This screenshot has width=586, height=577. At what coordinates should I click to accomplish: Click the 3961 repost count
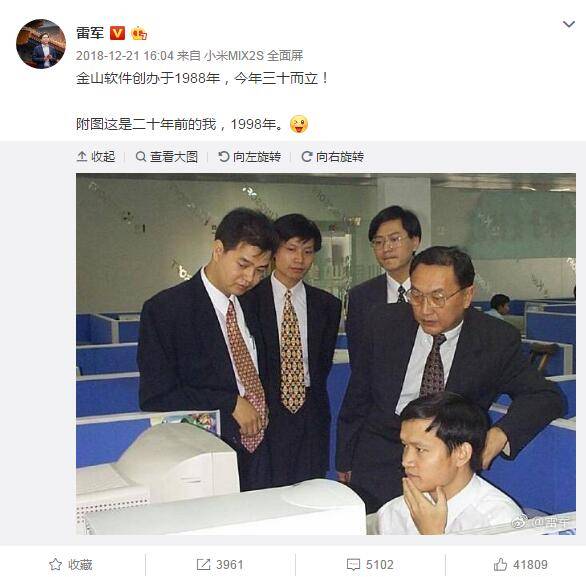229,564
